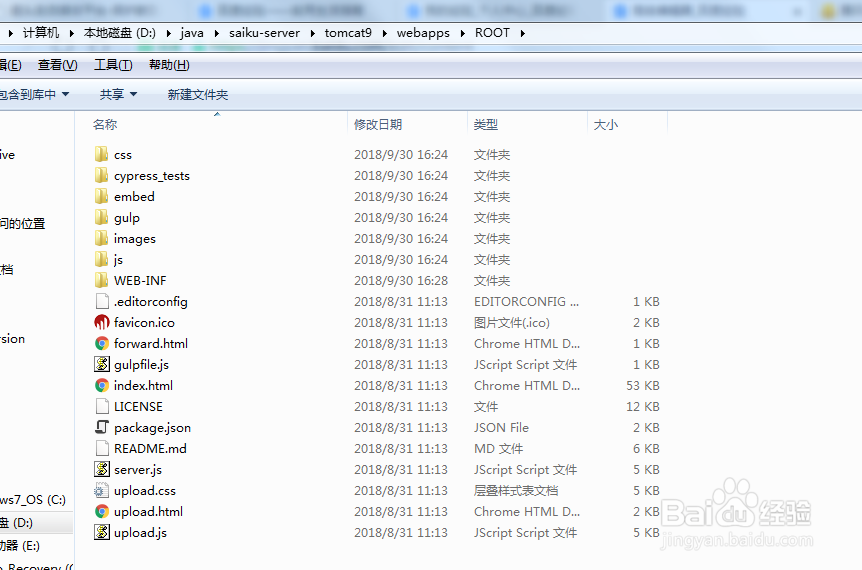Select the file name server.js
This screenshot has height=570, width=862.
pos(138,470)
